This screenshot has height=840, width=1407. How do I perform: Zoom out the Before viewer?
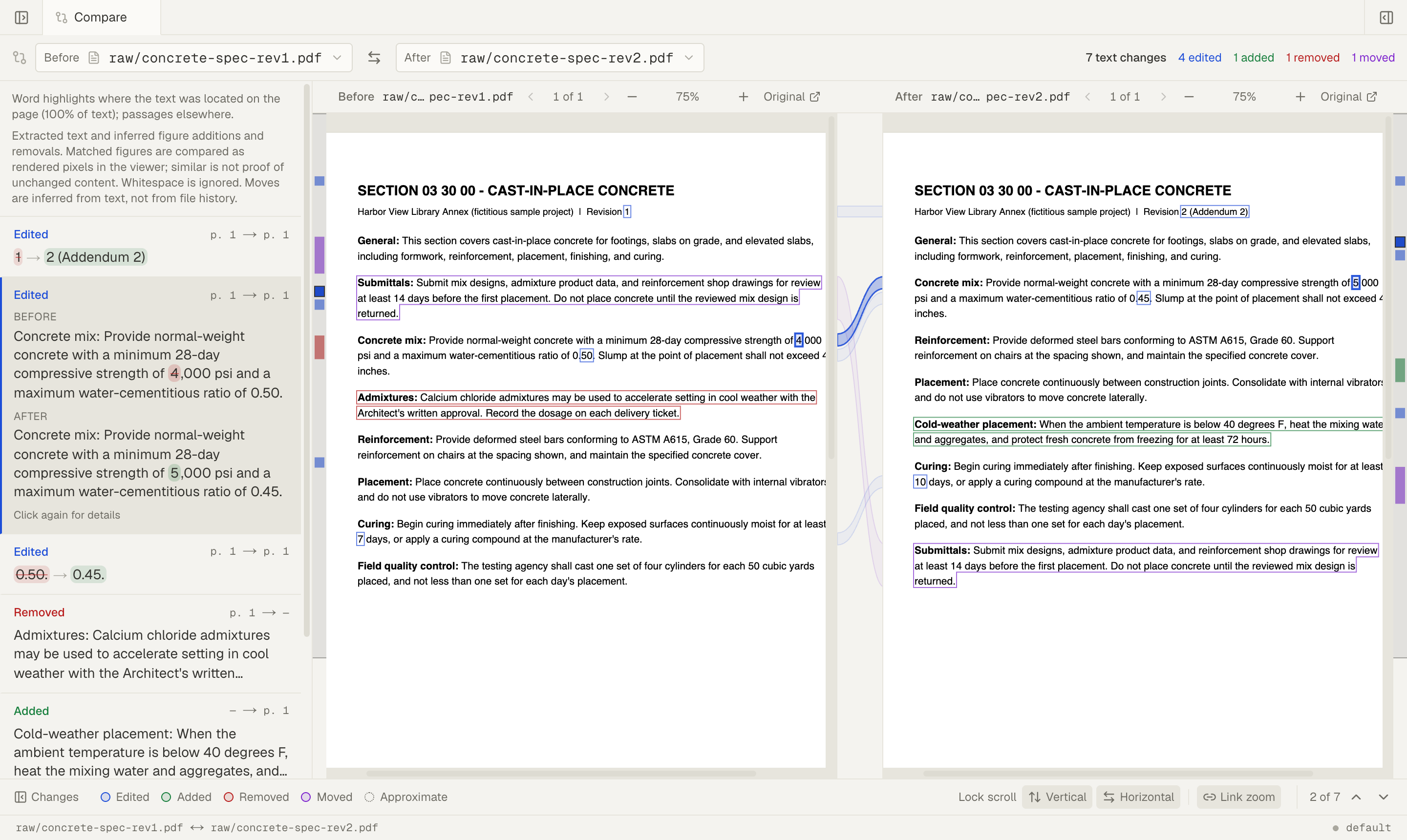(x=633, y=97)
